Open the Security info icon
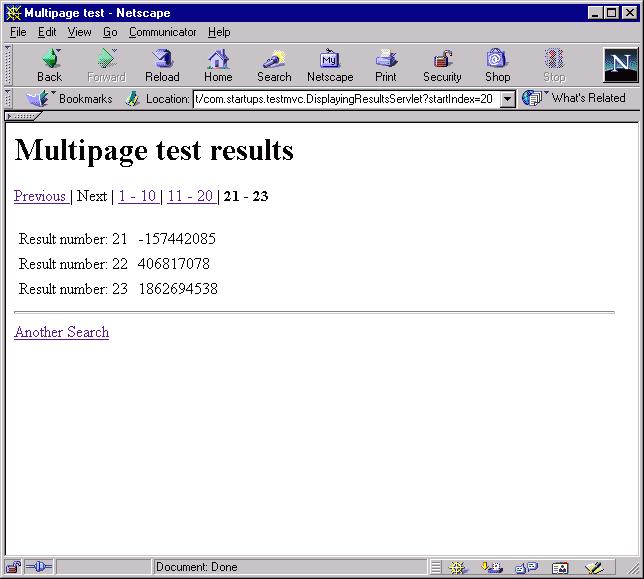This screenshot has height=579, width=644. [442, 65]
